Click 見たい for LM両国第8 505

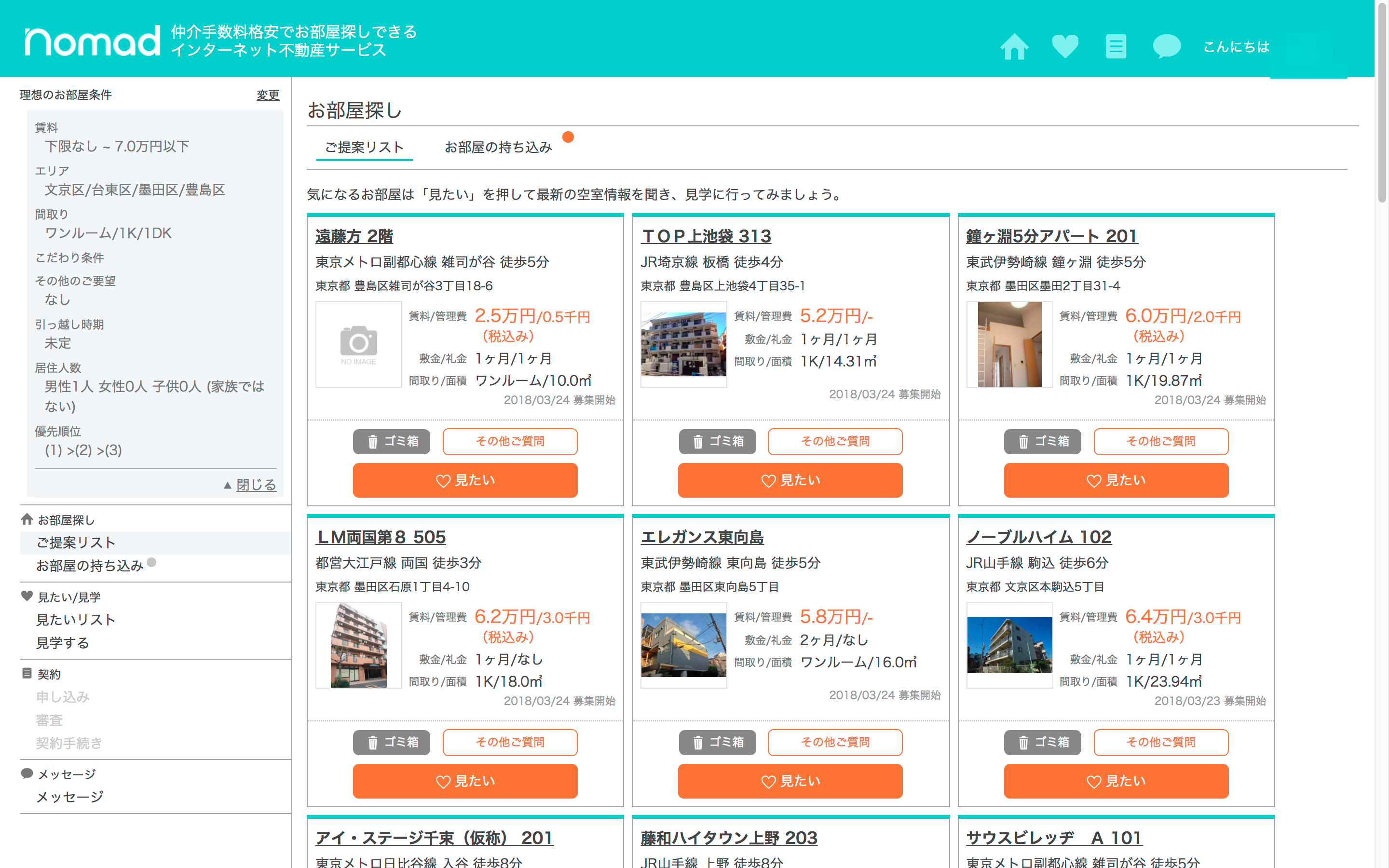(x=465, y=781)
